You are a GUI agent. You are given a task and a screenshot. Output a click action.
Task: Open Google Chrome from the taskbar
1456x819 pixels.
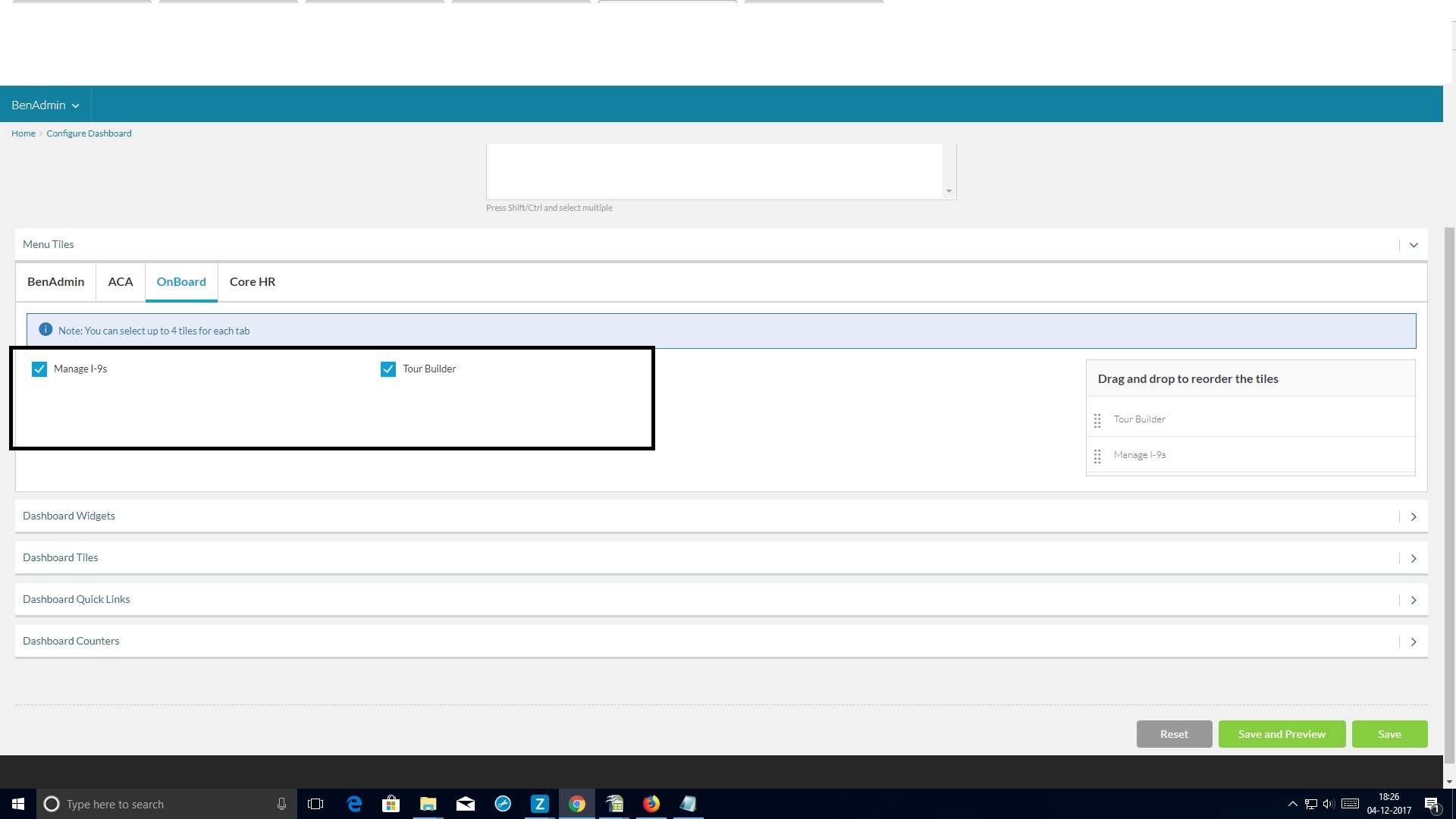pyautogui.click(x=576, y=804)
